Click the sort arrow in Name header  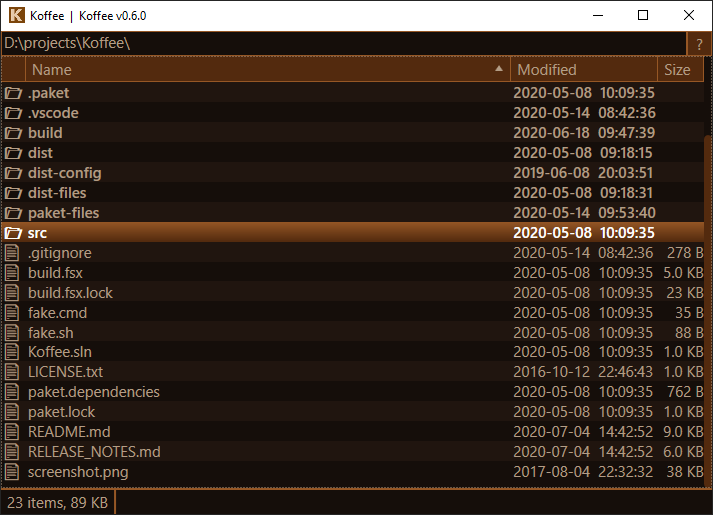499,69
